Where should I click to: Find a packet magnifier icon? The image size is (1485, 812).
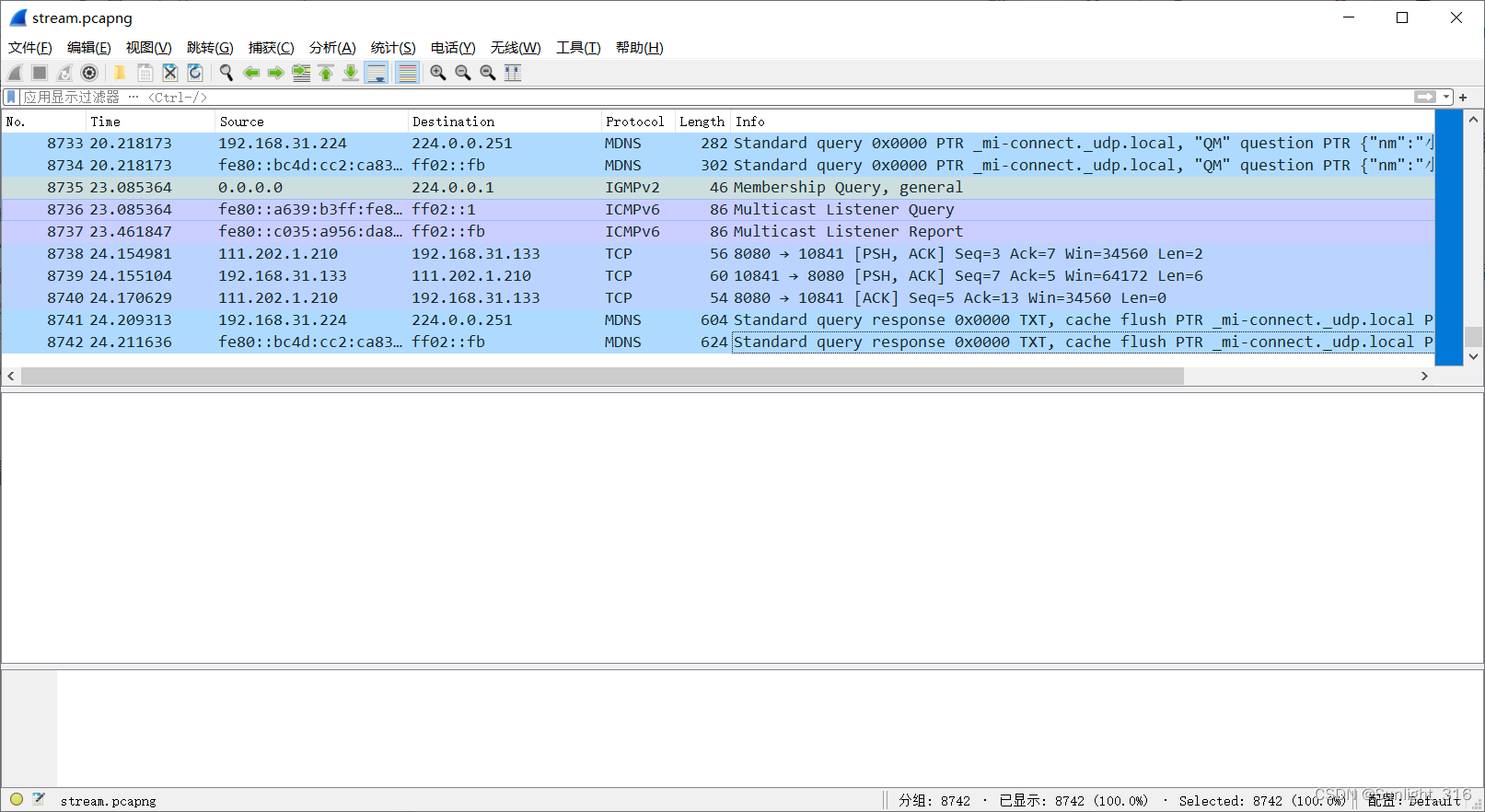point(226,73)
